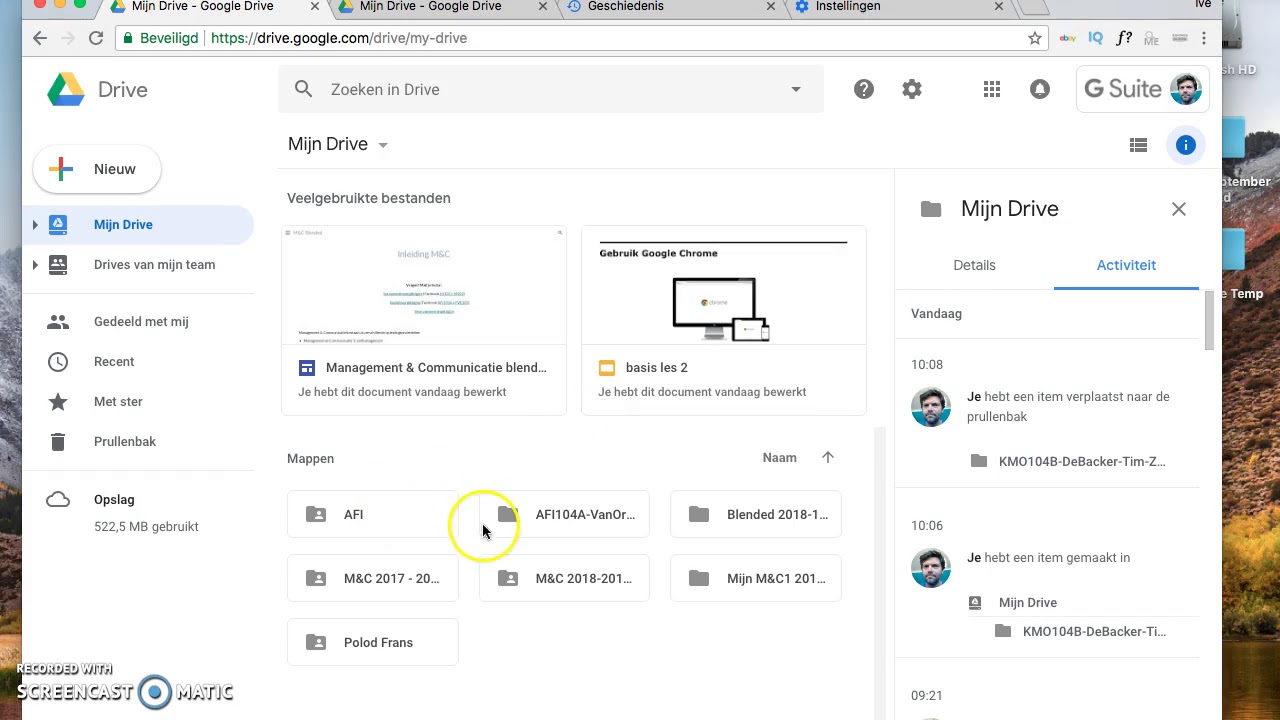Open the Drive help menu icon

pos(864,89)
